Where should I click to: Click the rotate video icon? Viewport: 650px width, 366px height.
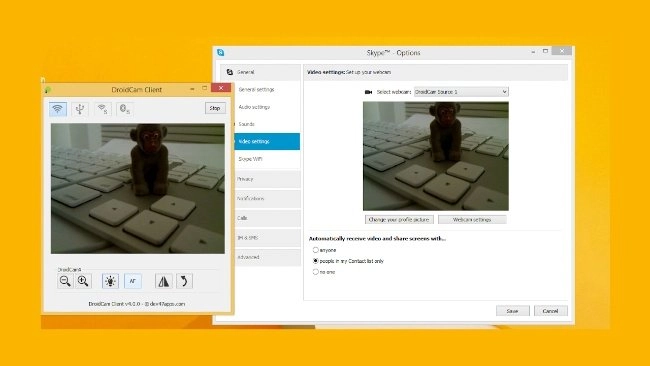pyautogui.click(x=184, y=281)
